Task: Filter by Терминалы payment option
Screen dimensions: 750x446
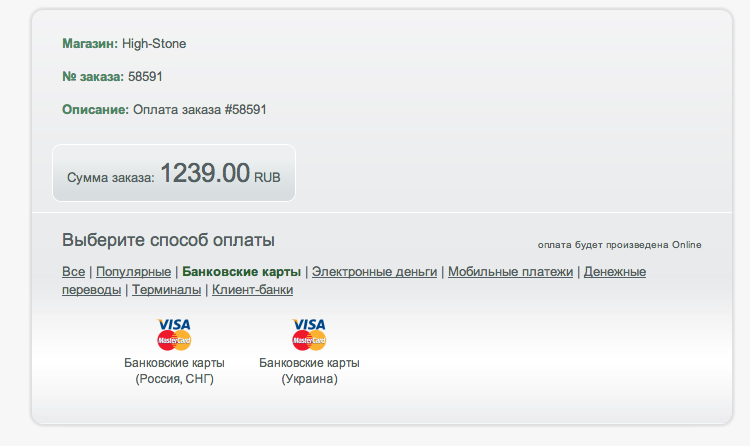Action: coord(166,290)
